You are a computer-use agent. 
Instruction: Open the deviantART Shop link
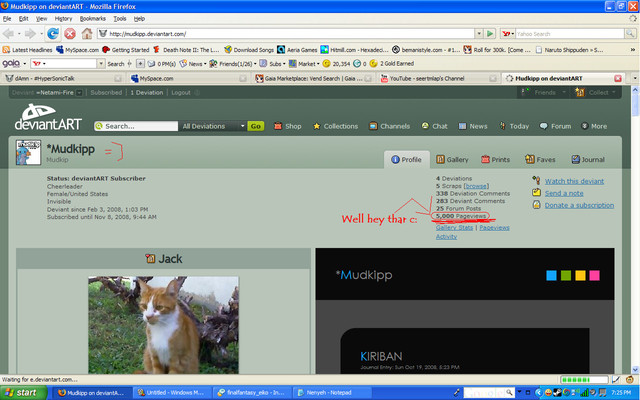pyautogui.click(x=288, y=126)
